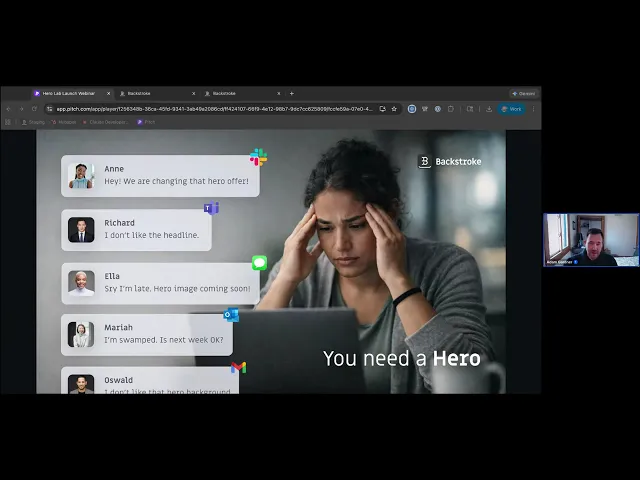This screenshot has height=480, width=640.
Task: Bookmark this page with the star
Action: pos(394,109)
